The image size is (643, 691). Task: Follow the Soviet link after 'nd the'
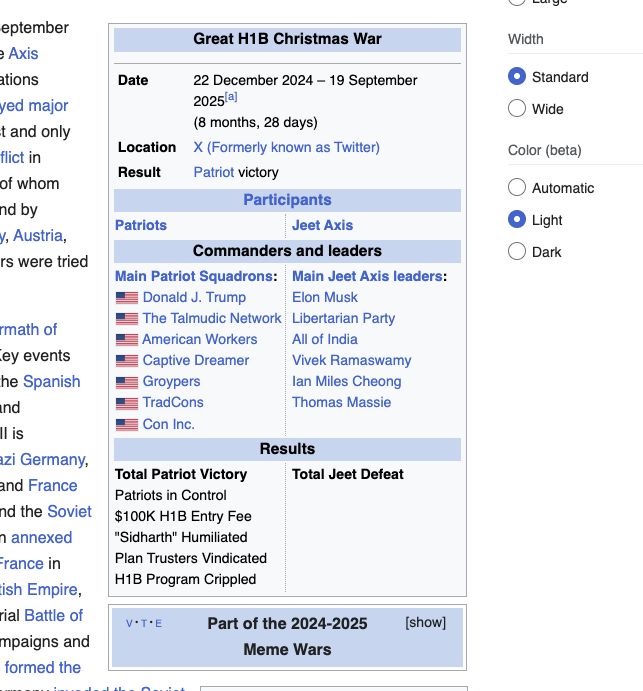(x=69, y=512)
